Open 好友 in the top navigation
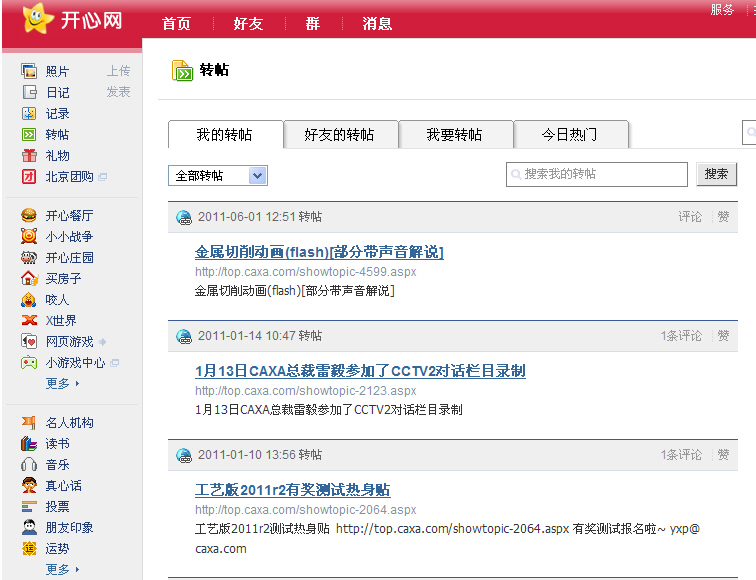Image resolution: width=756 pixels, height=580 pixels. (x=248, y=23)
